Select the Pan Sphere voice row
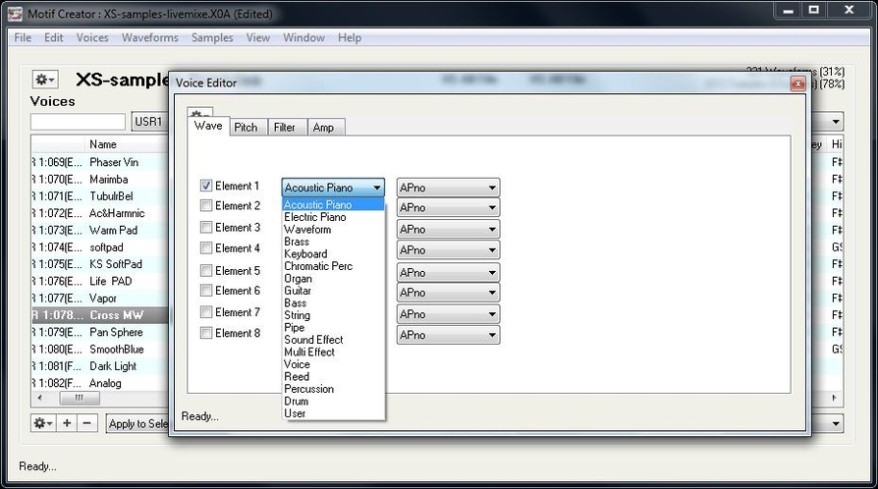Viewport: 878px width, 489px height. click(100, 332)
